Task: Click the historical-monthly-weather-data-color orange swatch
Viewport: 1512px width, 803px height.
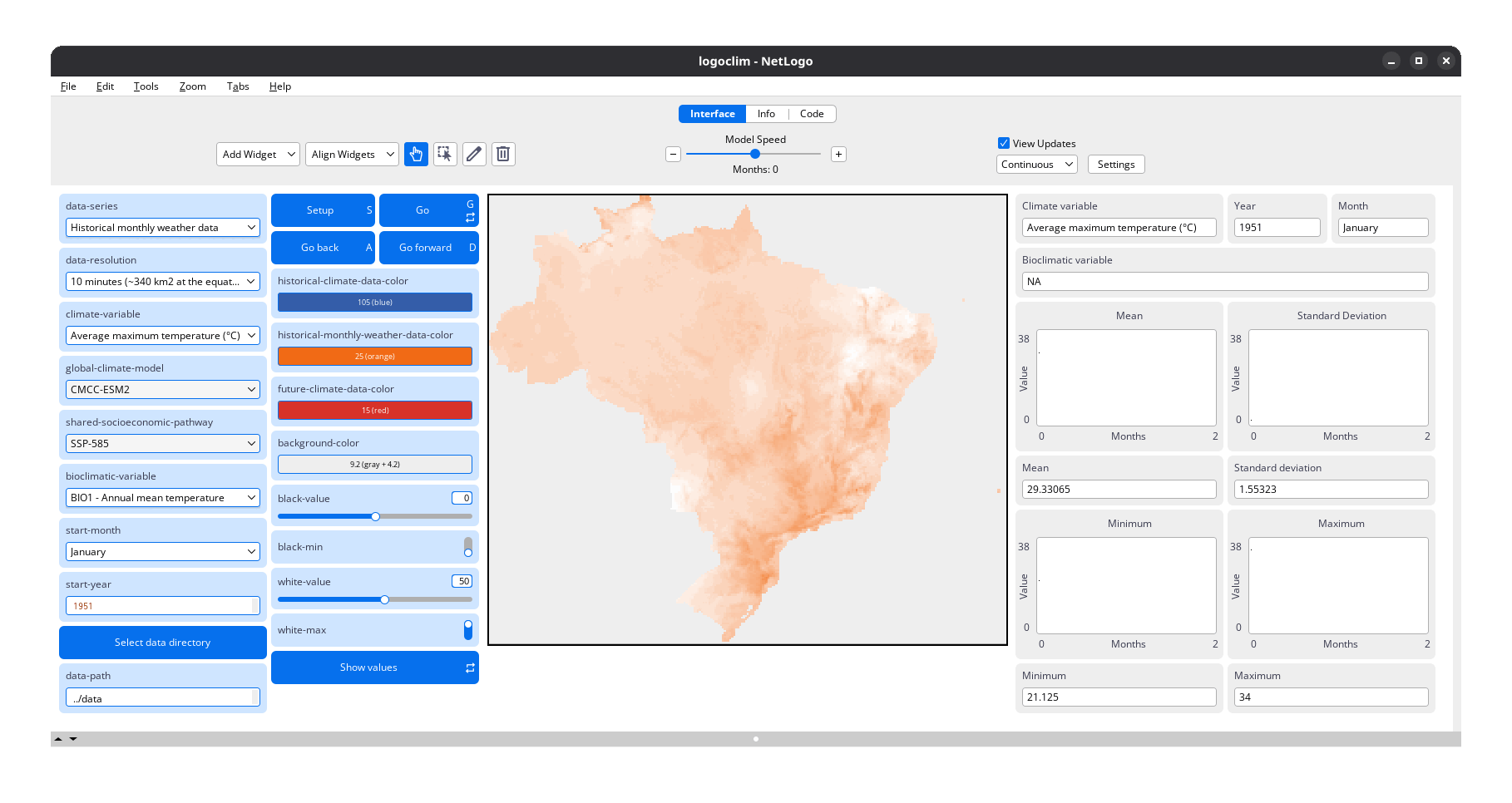Action: 374,357
